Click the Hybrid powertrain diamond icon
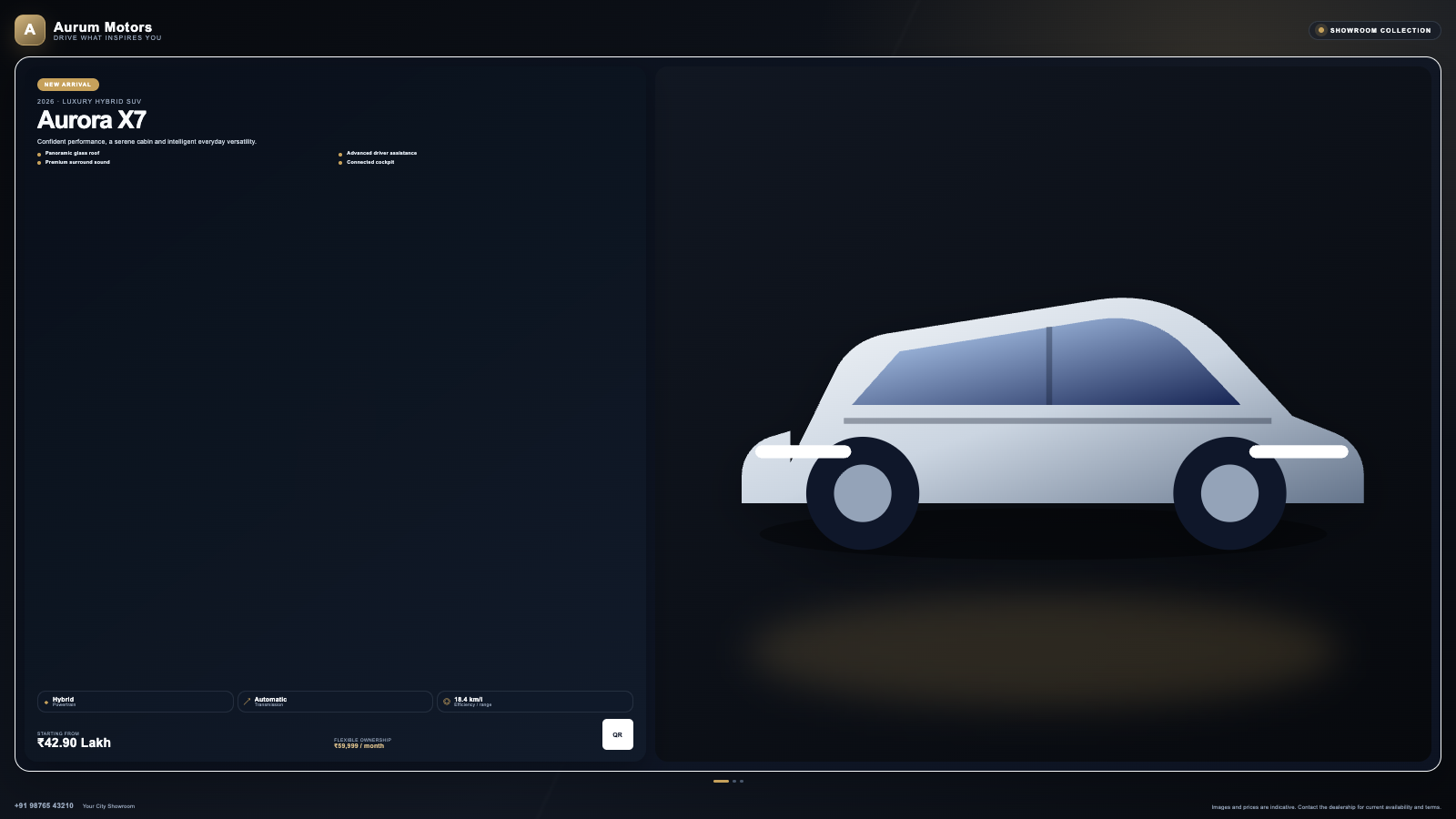The image size is (1456, 819). click(46, 702)
